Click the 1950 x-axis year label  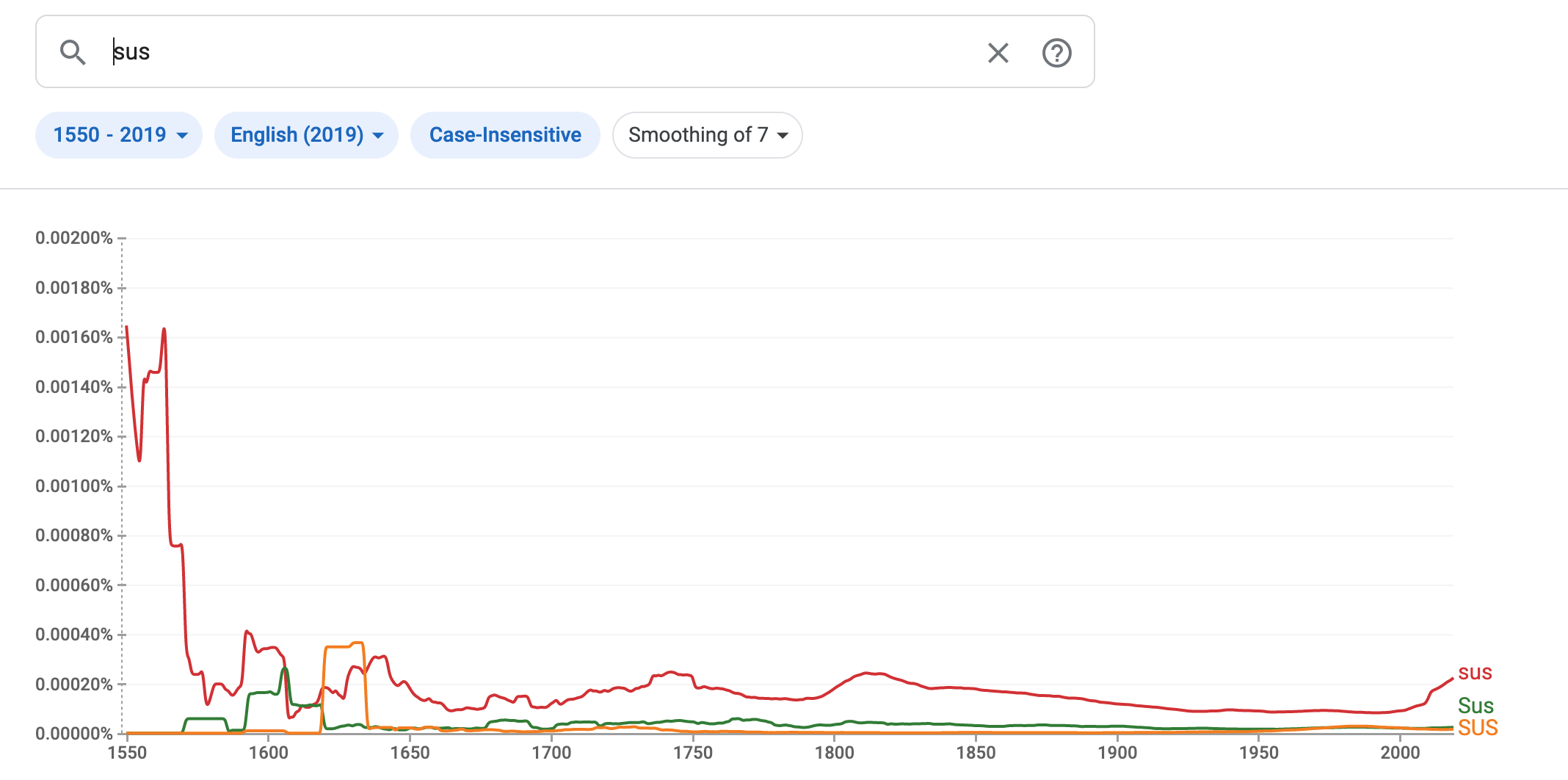coord(1258,753)
